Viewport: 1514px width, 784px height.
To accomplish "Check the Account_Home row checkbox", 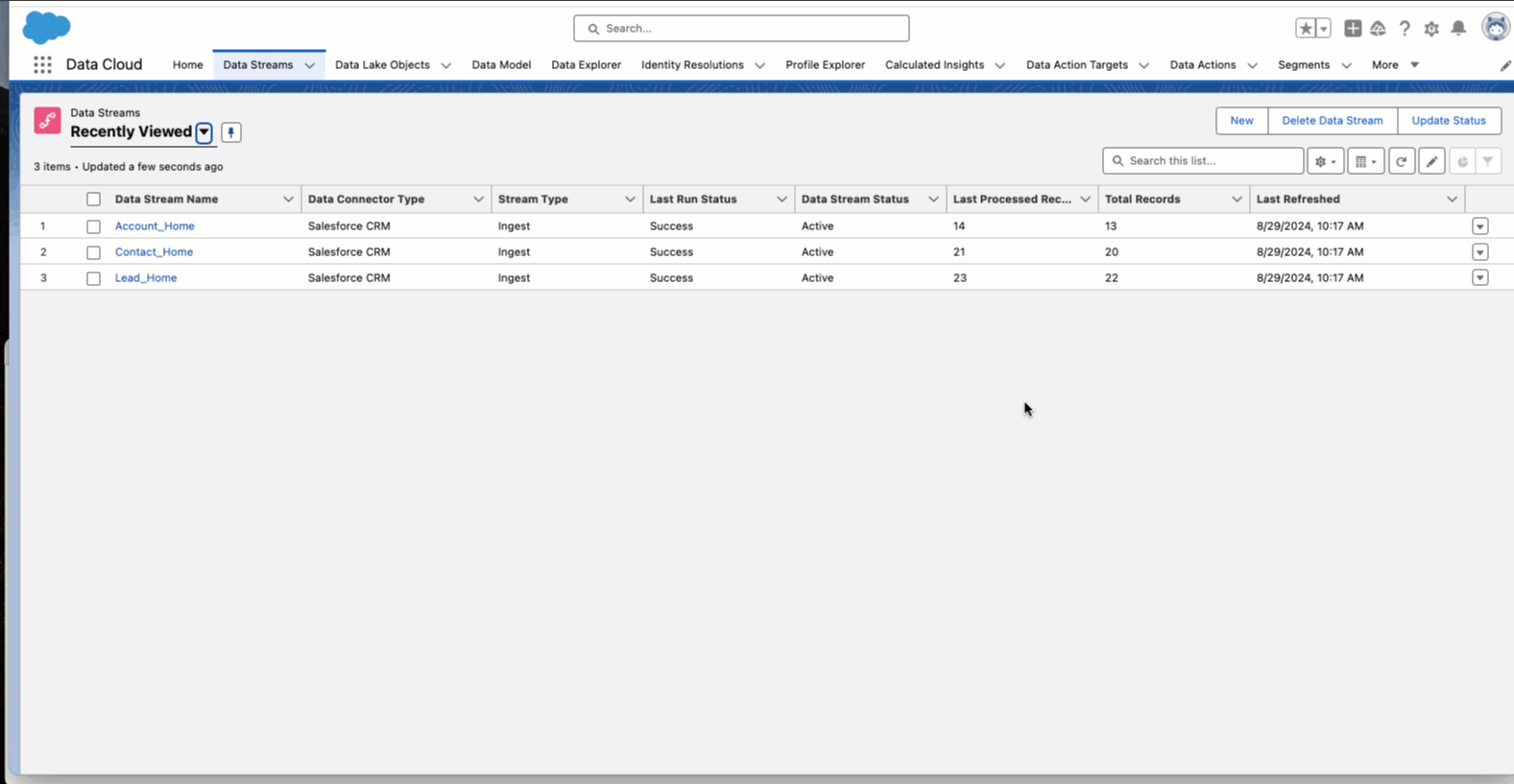I will [x=93, y=226].
